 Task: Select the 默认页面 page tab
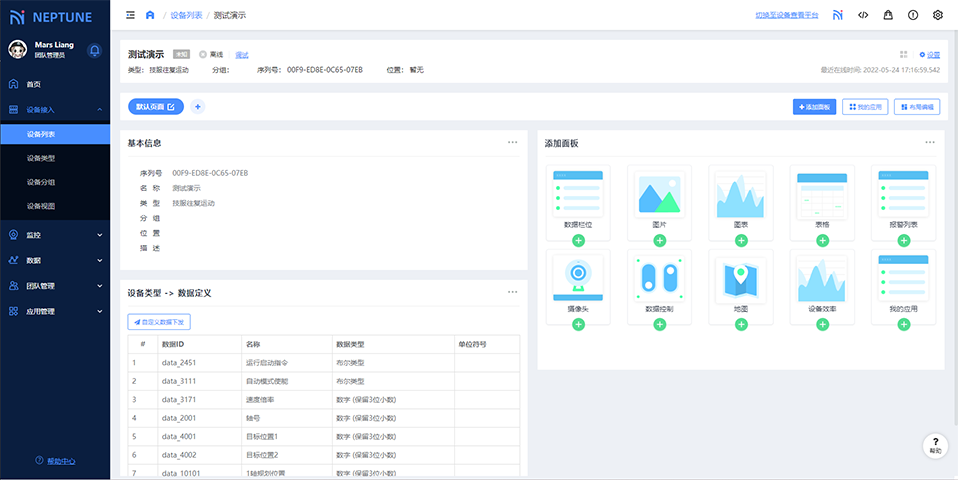(156, 106)
